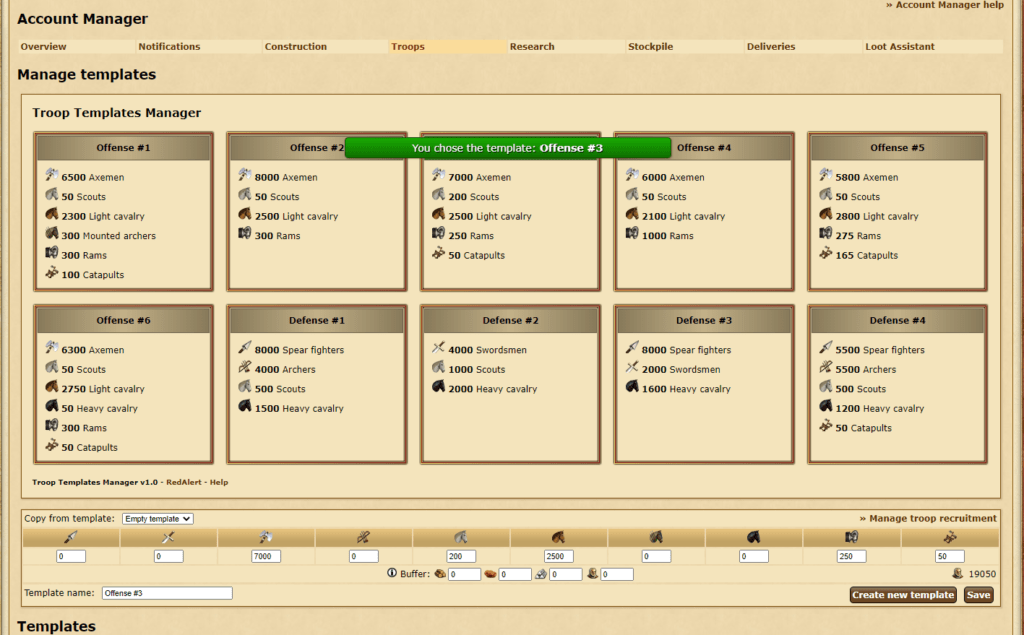
Task: Go to the Construction tab
Action: click(296, 46)
